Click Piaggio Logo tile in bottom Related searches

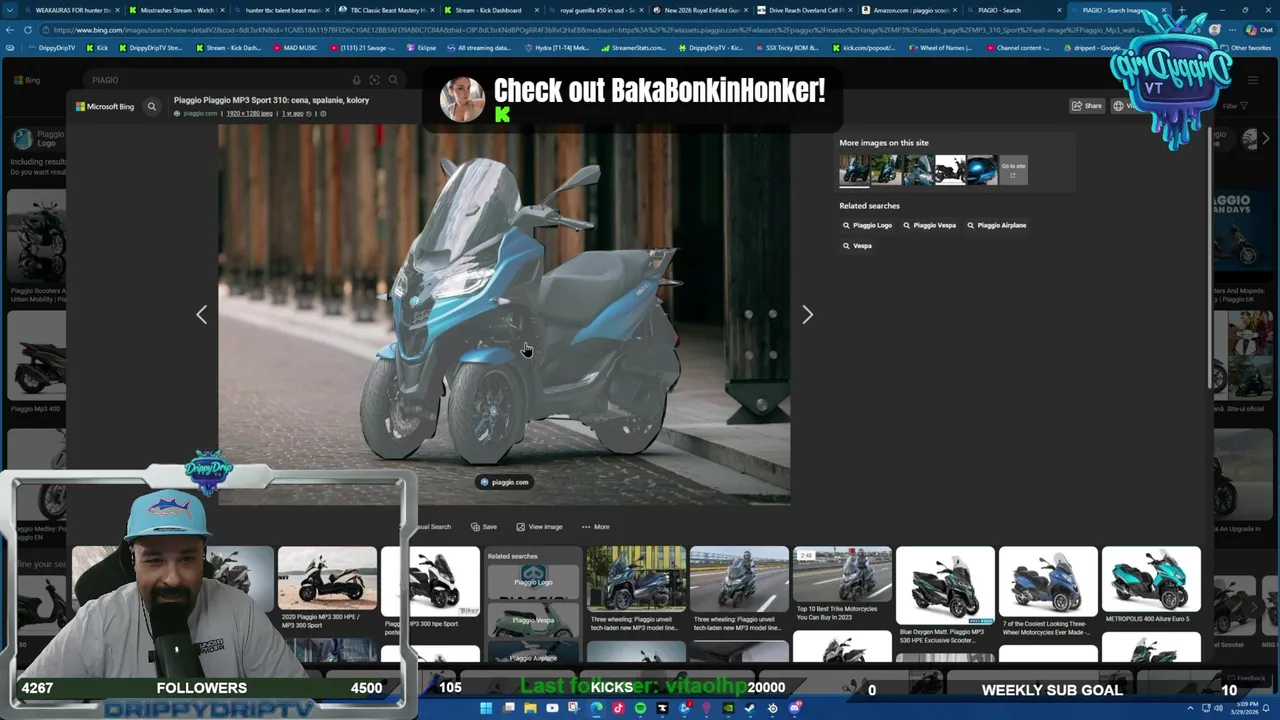[533, 582]
